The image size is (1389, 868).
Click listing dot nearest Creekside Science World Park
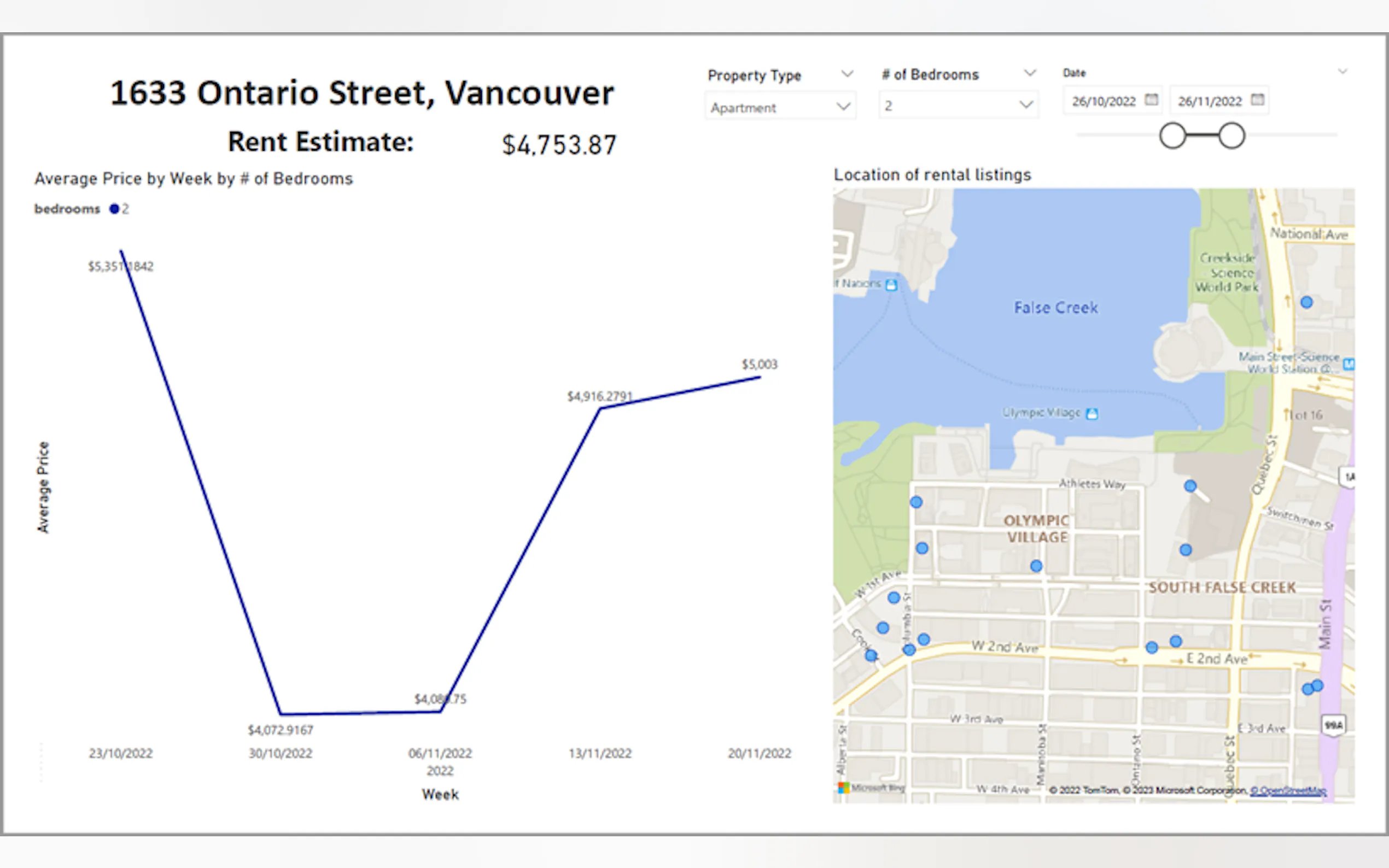(x=1306, y=302)
